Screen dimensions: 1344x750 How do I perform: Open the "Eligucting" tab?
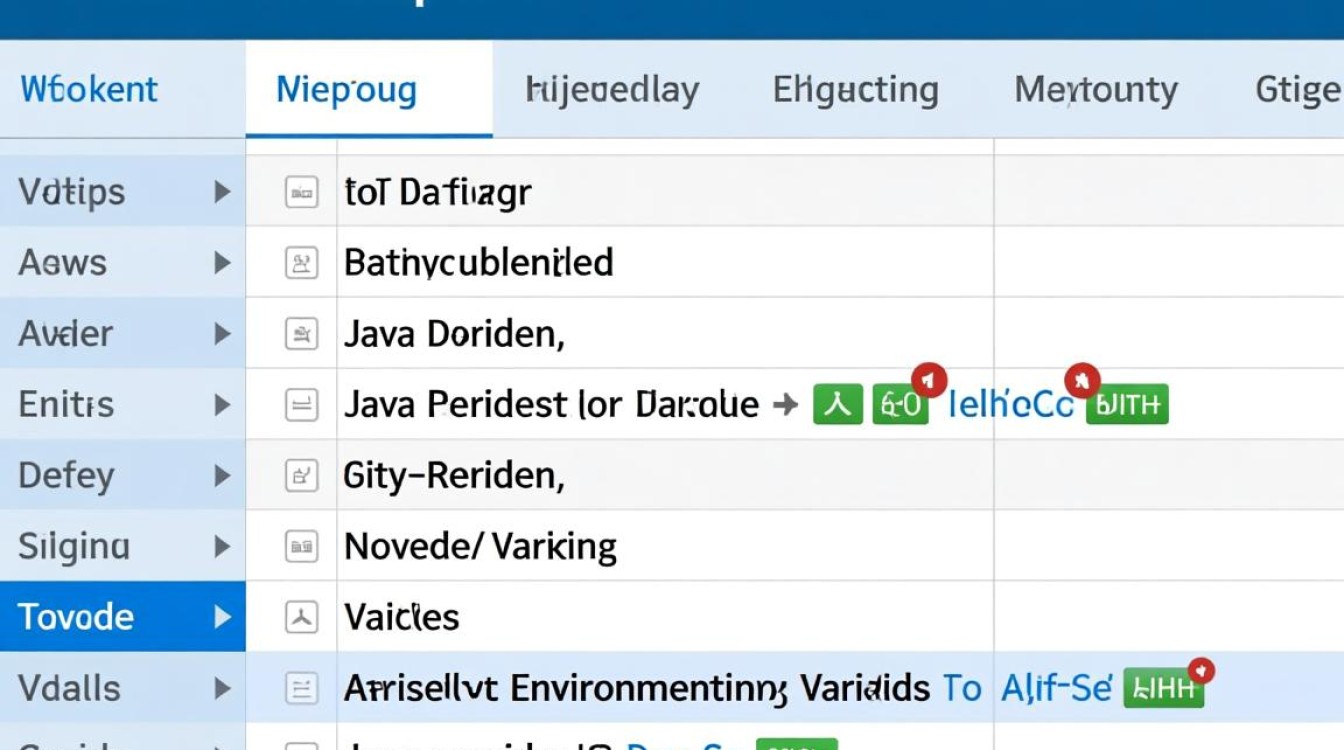click(x=855, y=90)
